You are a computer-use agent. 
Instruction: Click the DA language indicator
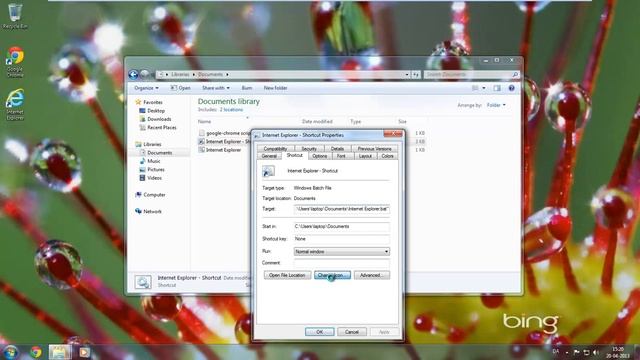(x=556, y=351)
